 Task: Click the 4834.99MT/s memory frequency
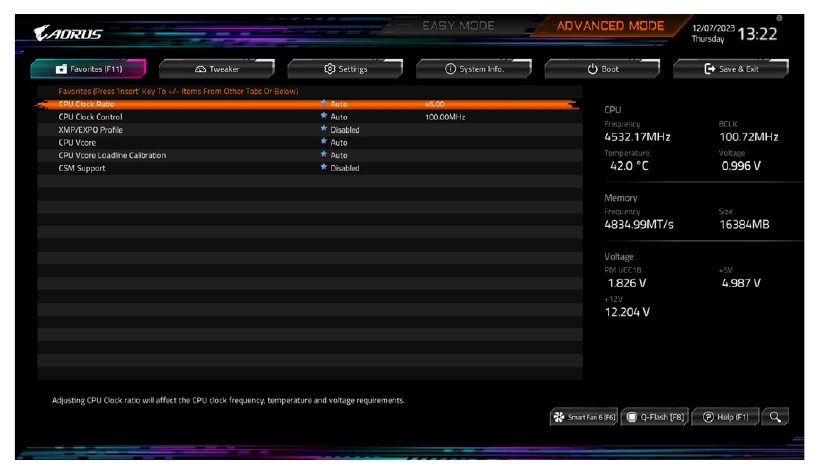click(639, 224)
